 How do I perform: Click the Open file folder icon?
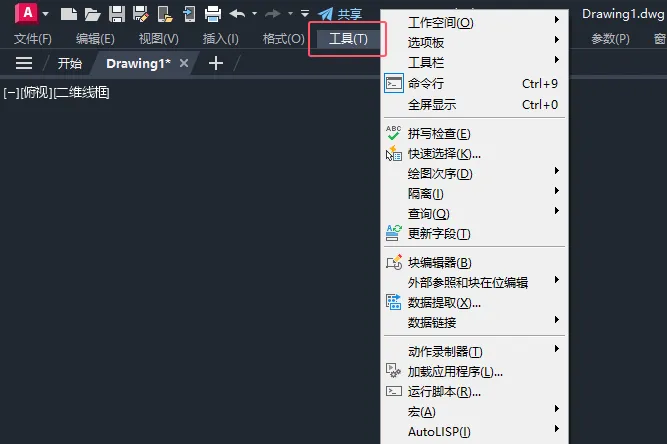click(x=92, y=14)
